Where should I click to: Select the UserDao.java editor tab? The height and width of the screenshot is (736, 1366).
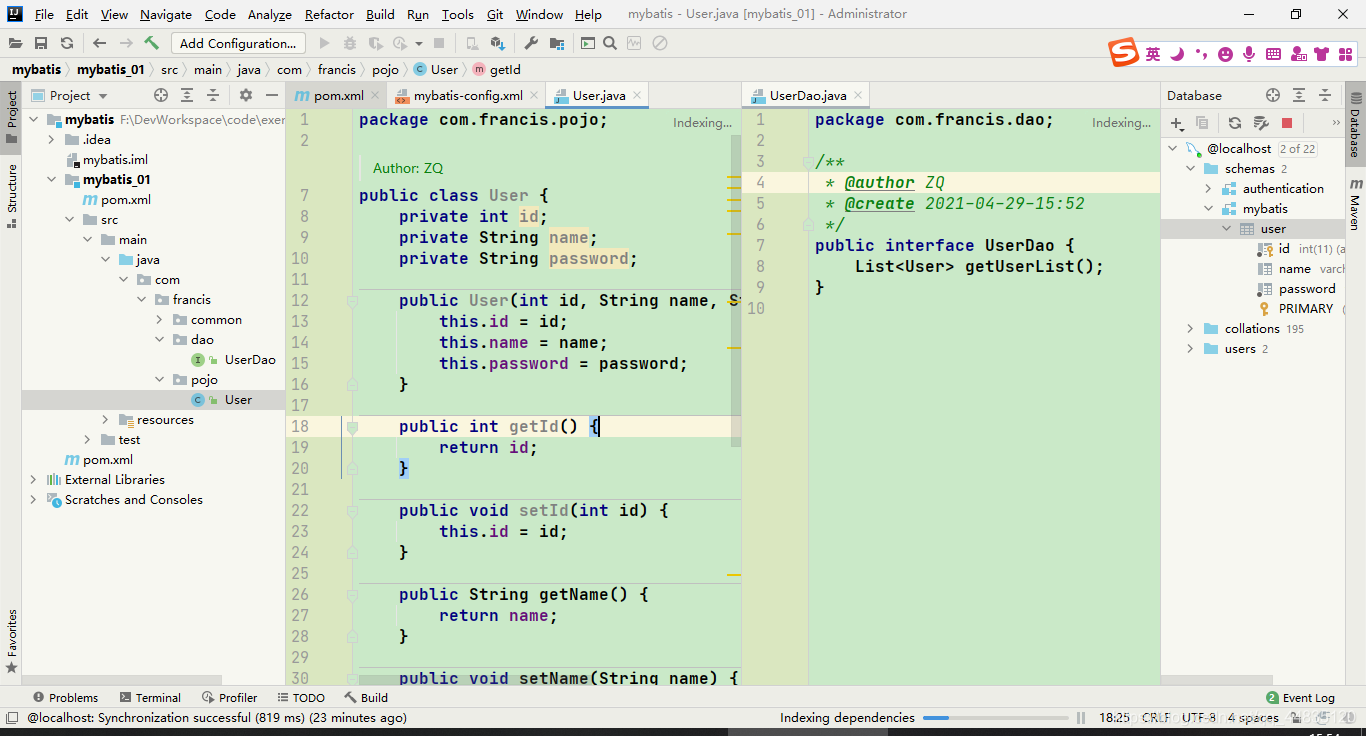tap(806, 96)
